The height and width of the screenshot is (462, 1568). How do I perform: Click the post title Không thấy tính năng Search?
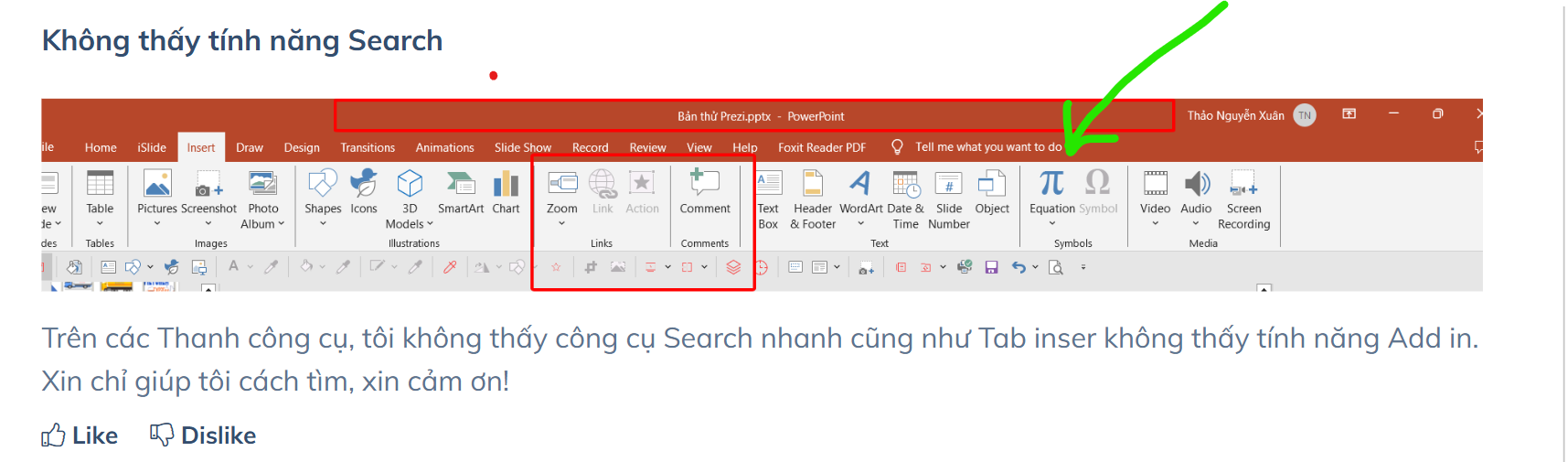(x=242, y=40)
